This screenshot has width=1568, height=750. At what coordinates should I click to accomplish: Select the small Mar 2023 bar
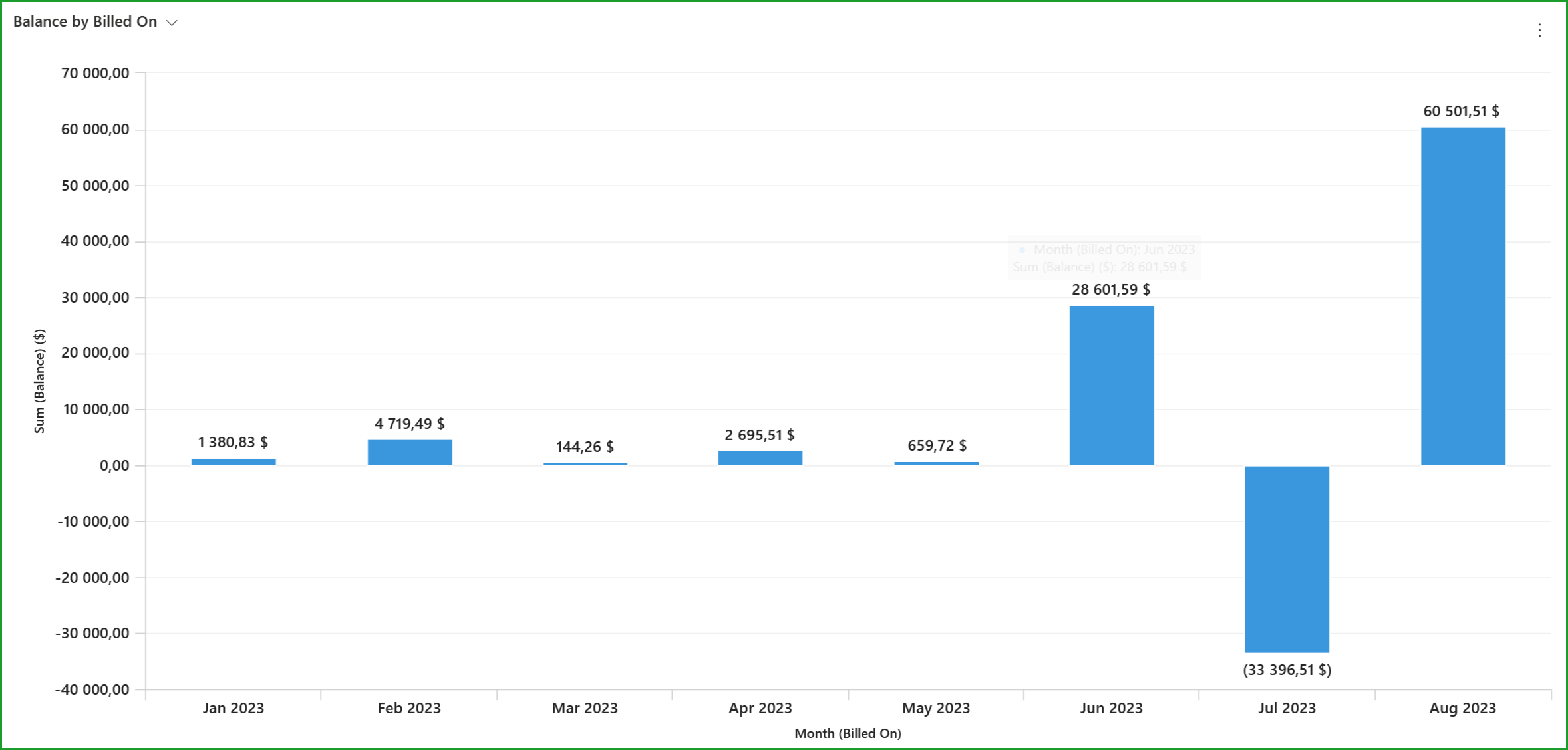(584, 463)
